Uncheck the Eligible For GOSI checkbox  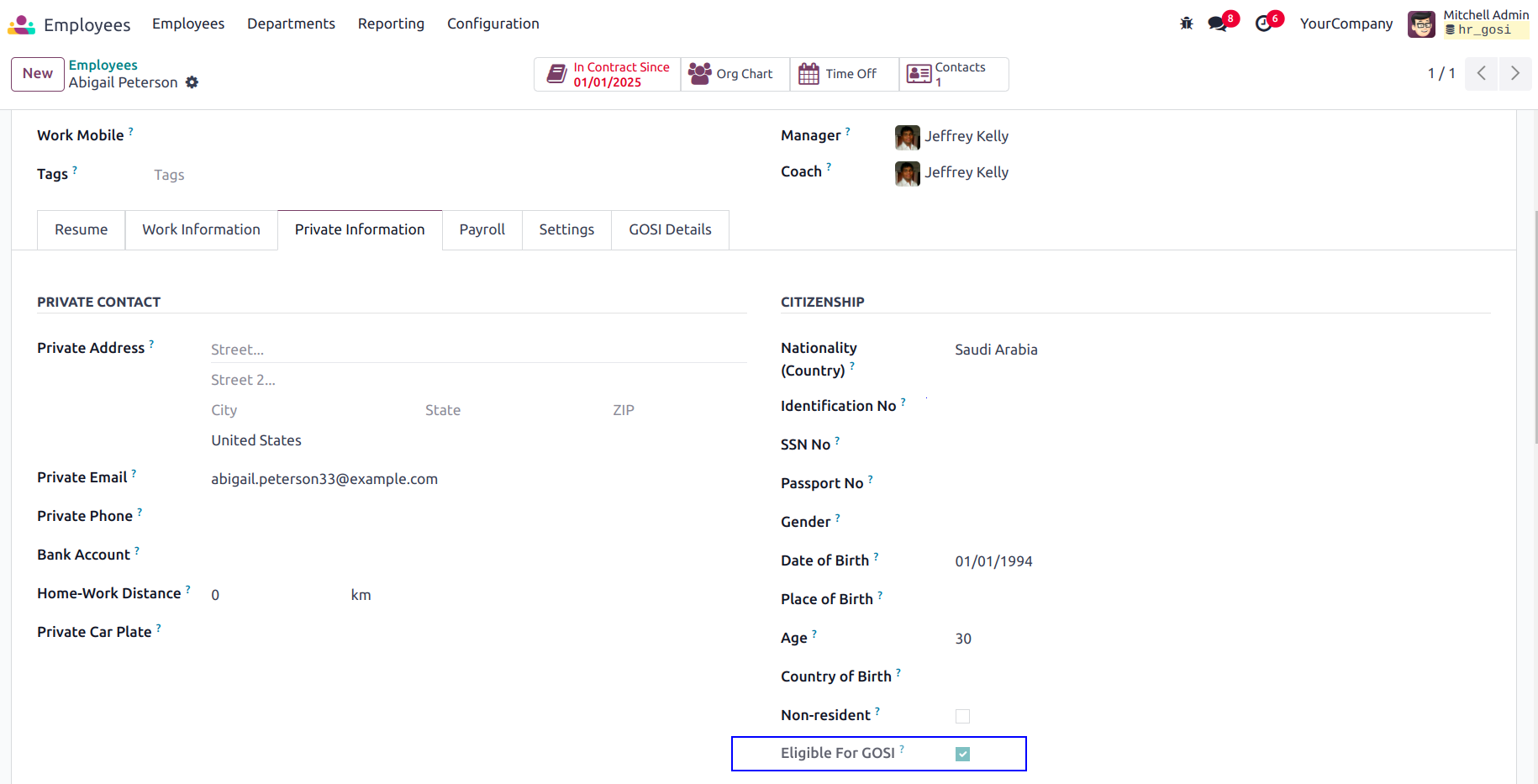pos(962,754)
